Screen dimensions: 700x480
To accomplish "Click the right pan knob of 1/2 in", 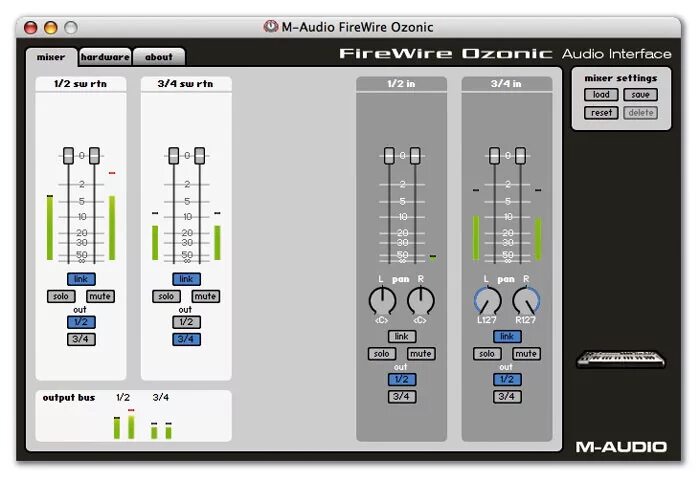I will [x=421, y=301].
